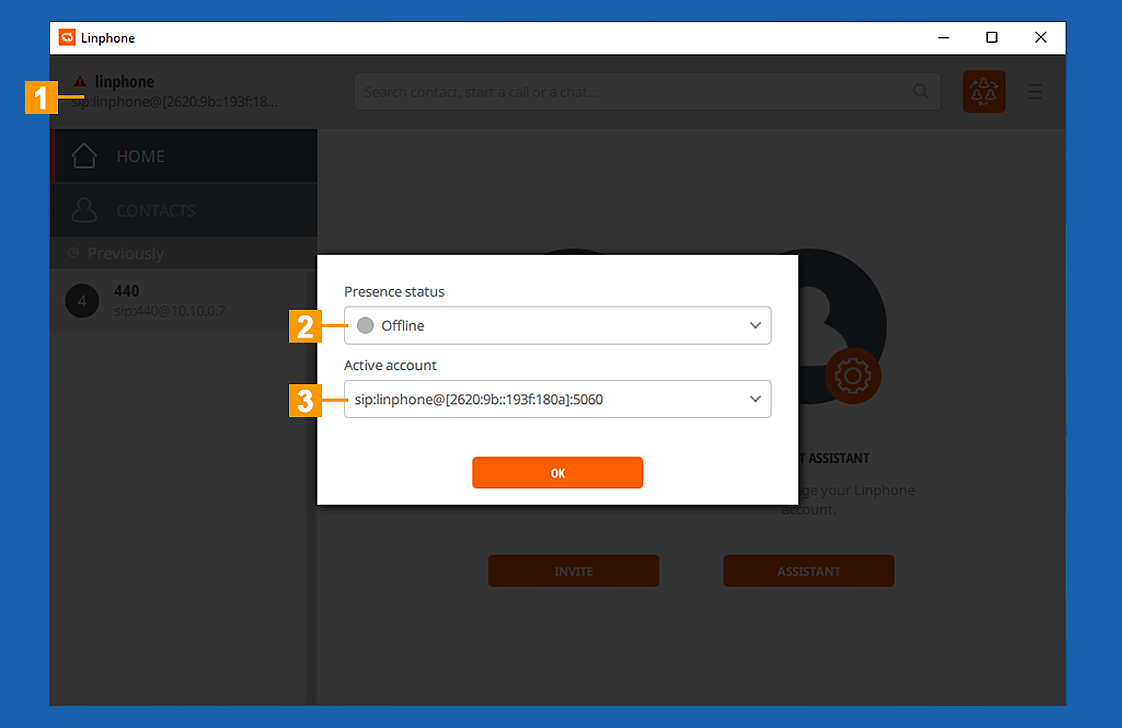Open the hamburger main menu
1122x728 pixels.
pyautogui.click(x=1035, y=92)
